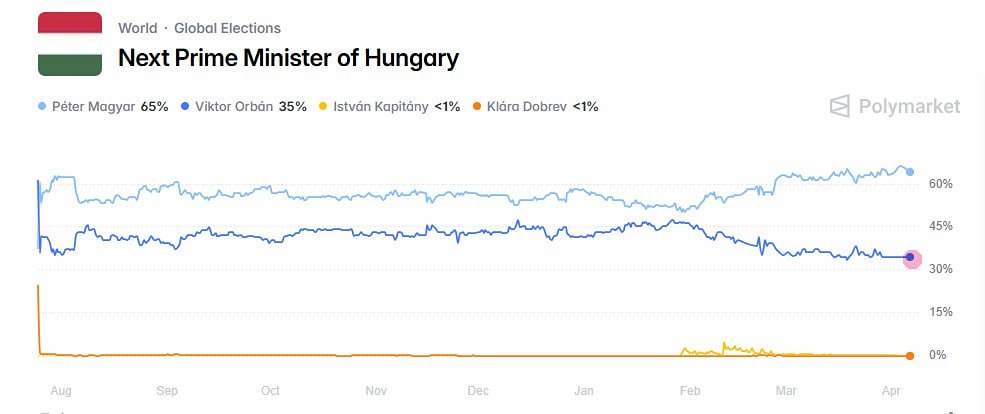
Task: Click the highlighted pink endpoint on Orbán's line
Action: click(911, 258)
